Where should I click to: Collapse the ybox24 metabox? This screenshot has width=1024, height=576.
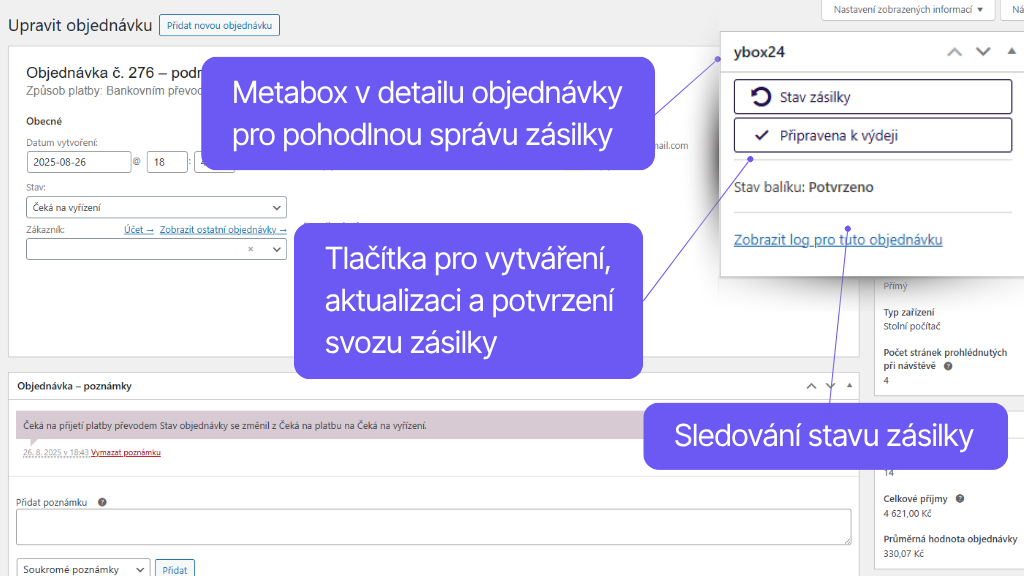[1009, 50]
